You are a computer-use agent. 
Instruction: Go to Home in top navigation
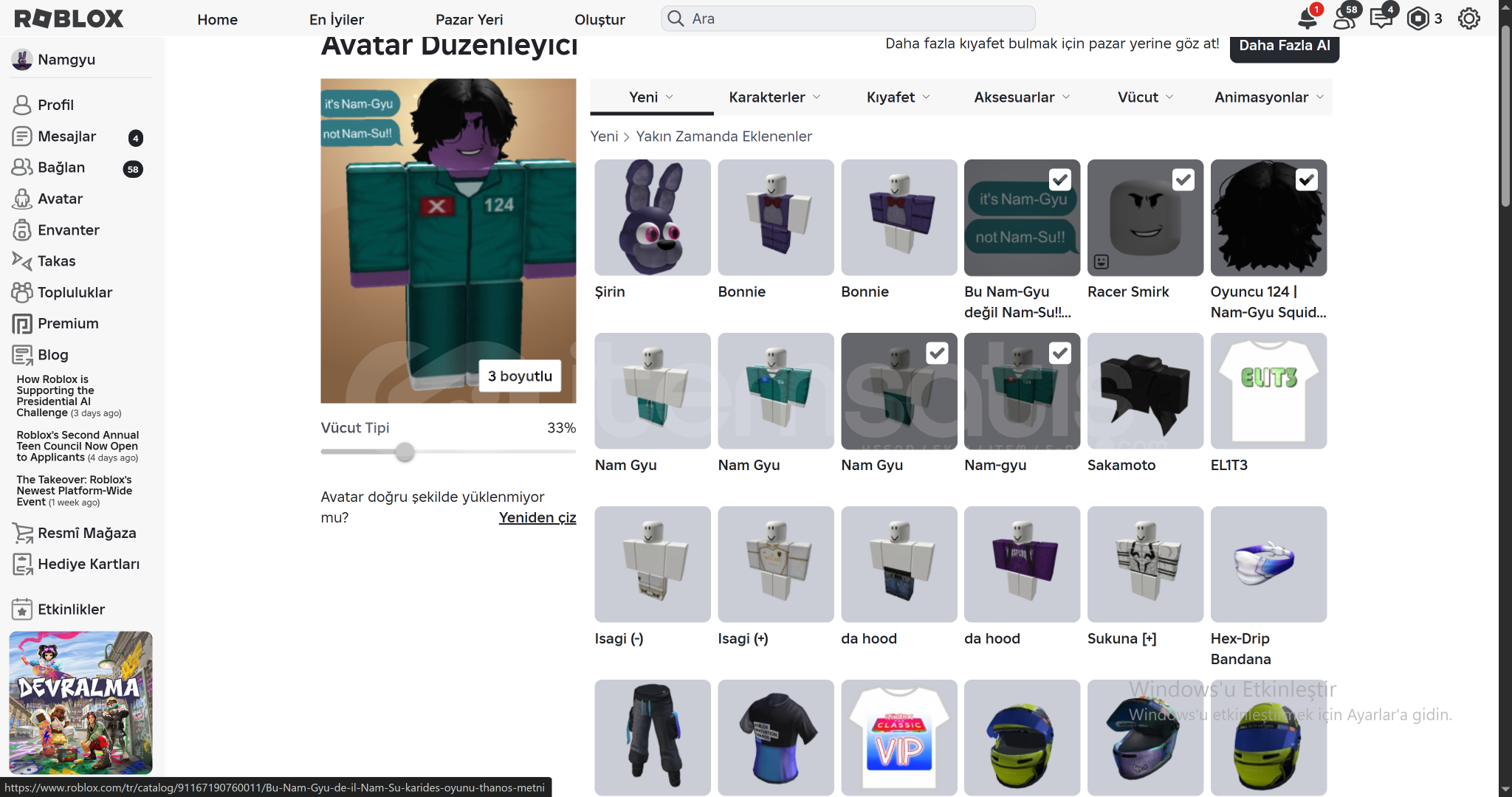pyautogui.click(x=217, y=19)
